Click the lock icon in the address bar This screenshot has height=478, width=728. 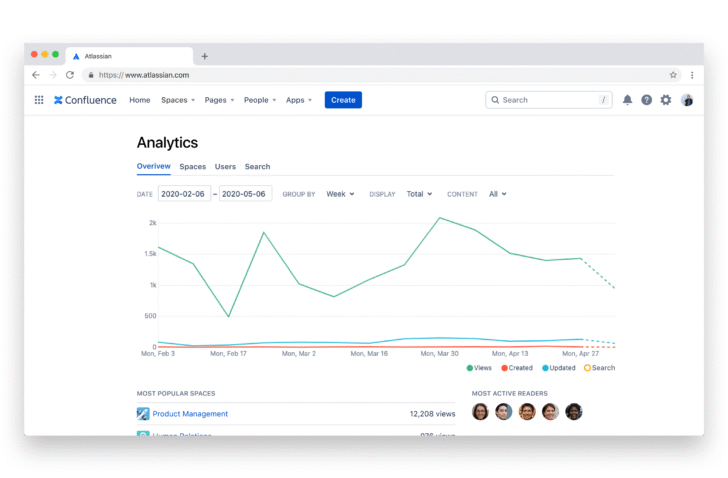(x=91, y=75)
